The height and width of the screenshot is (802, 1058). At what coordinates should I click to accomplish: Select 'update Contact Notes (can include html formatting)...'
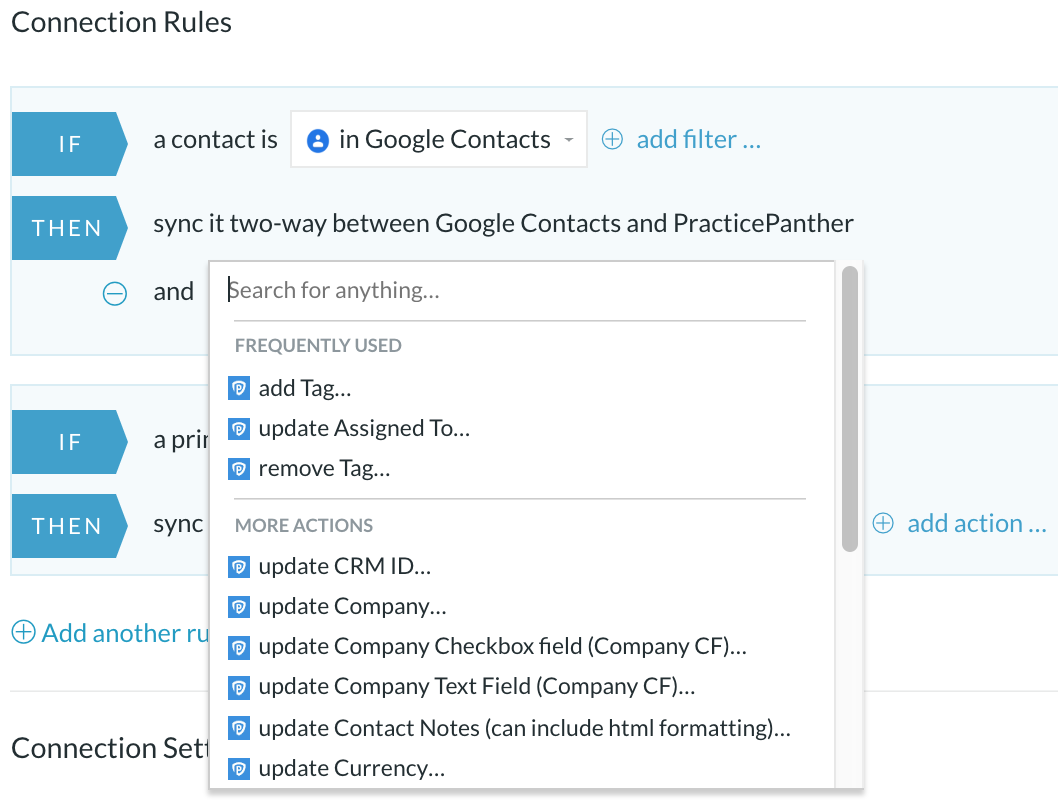(x=525, y=728)
